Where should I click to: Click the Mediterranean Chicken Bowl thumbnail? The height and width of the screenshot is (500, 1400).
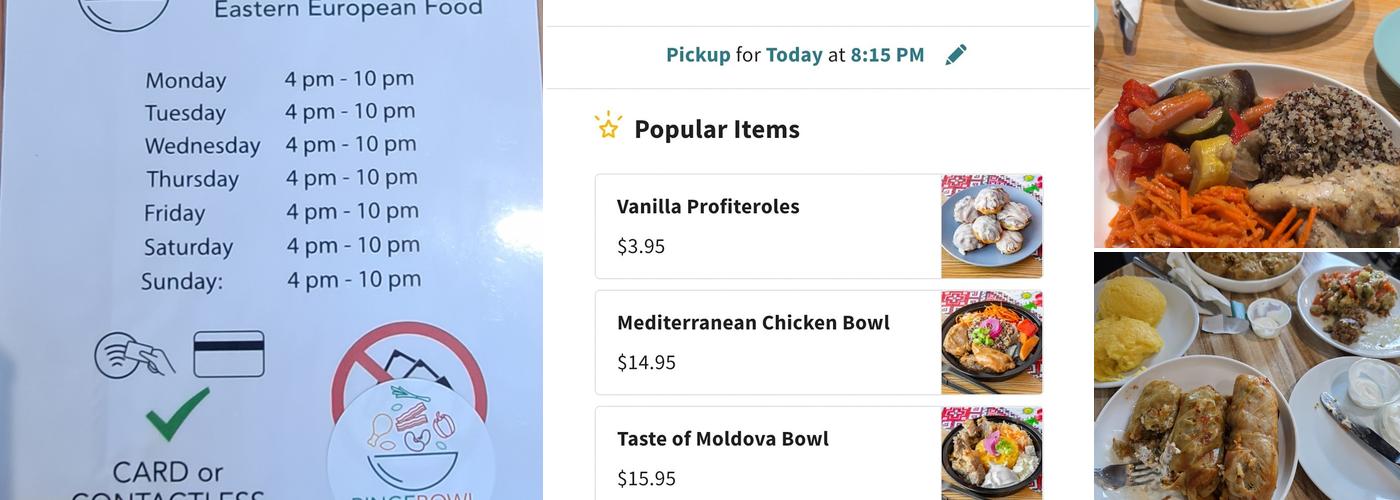(x=991, y=342)
